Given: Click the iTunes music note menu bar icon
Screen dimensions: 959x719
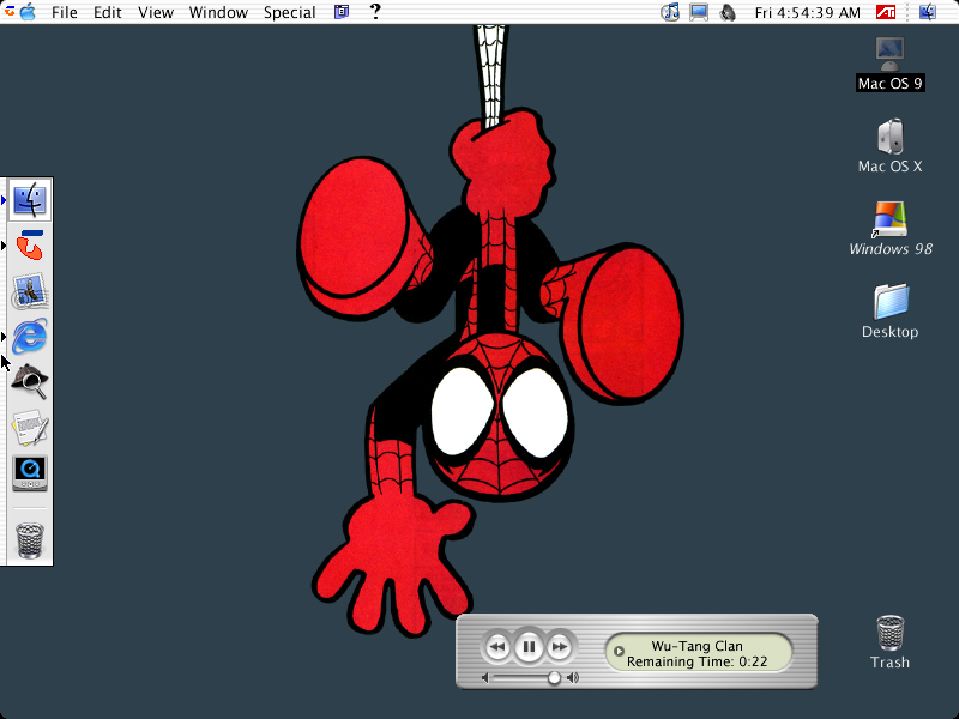Looking at the screenshot, I should (x=670, y=12).
